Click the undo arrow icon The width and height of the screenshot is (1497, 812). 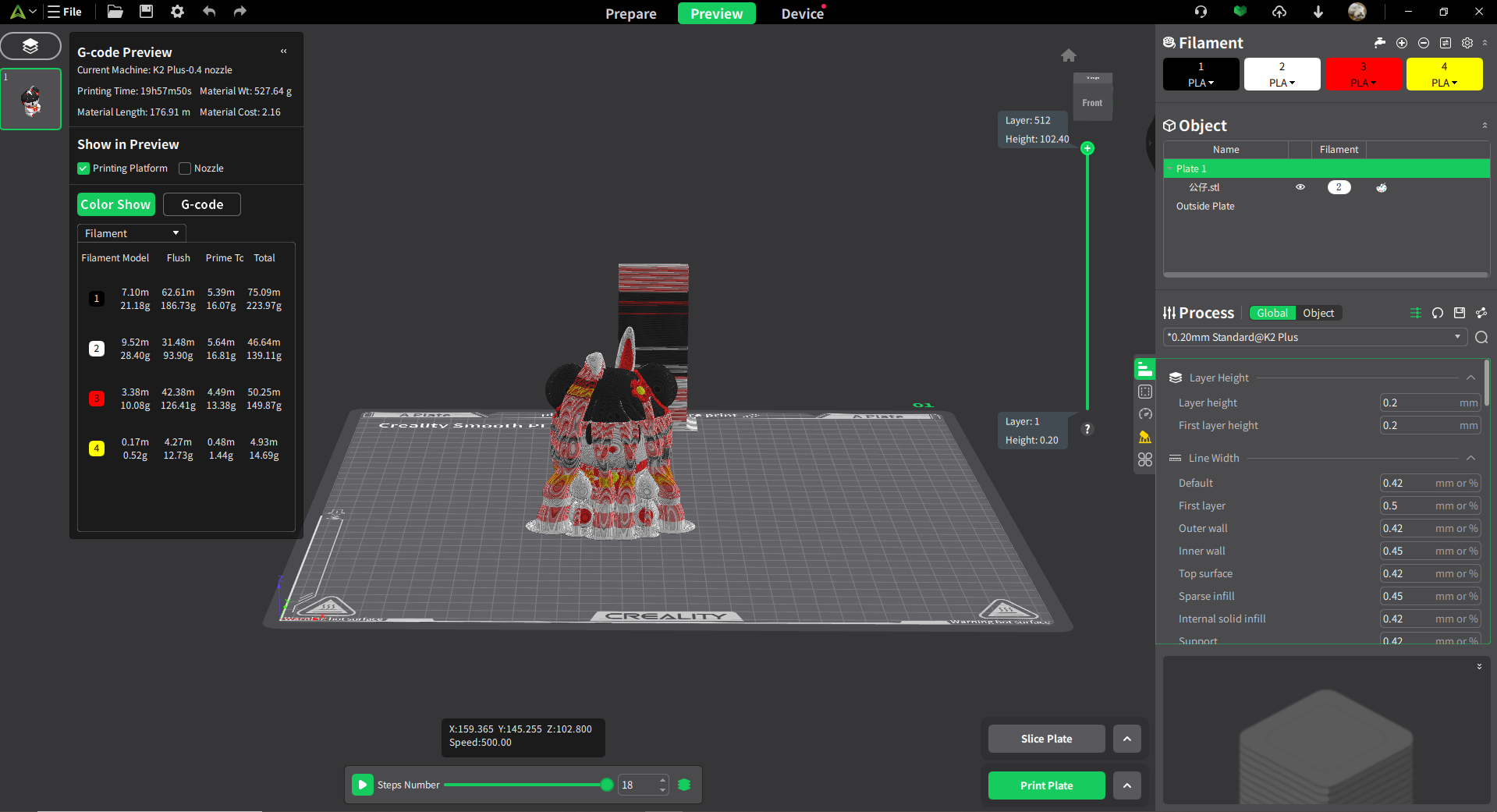pos(209,12)
